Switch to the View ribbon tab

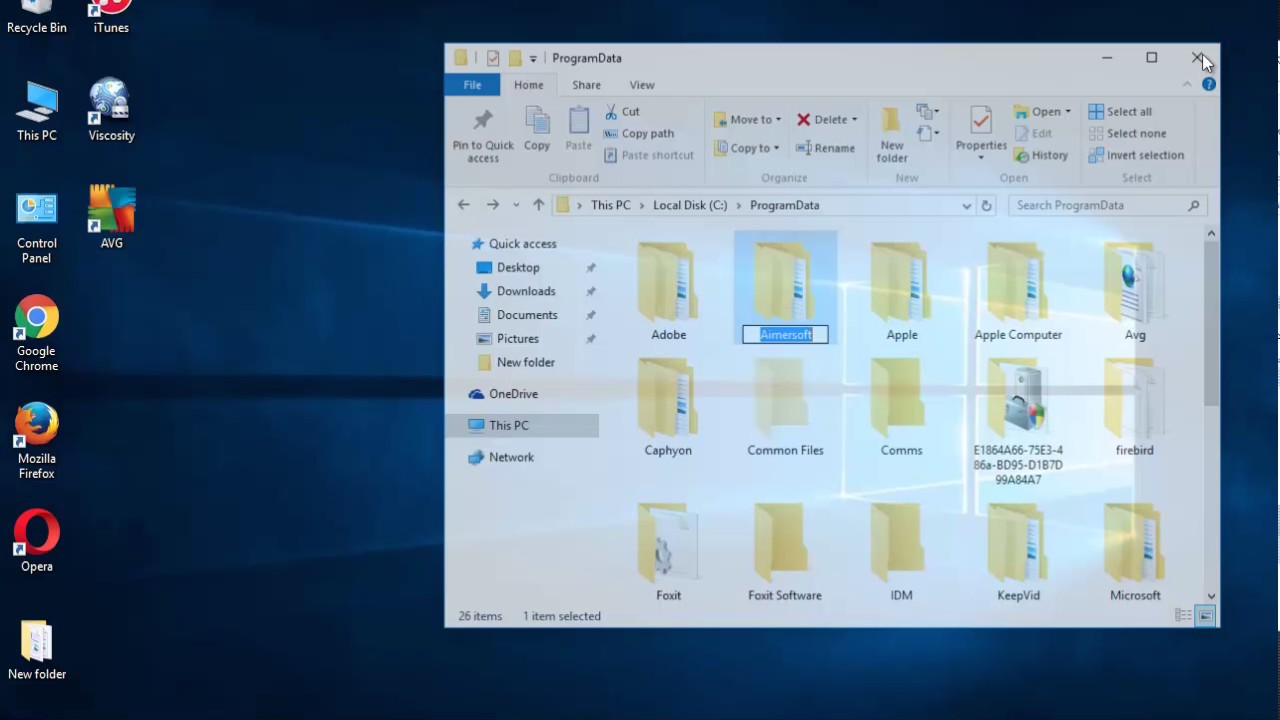pyautogui.click(x=642, y=86)
